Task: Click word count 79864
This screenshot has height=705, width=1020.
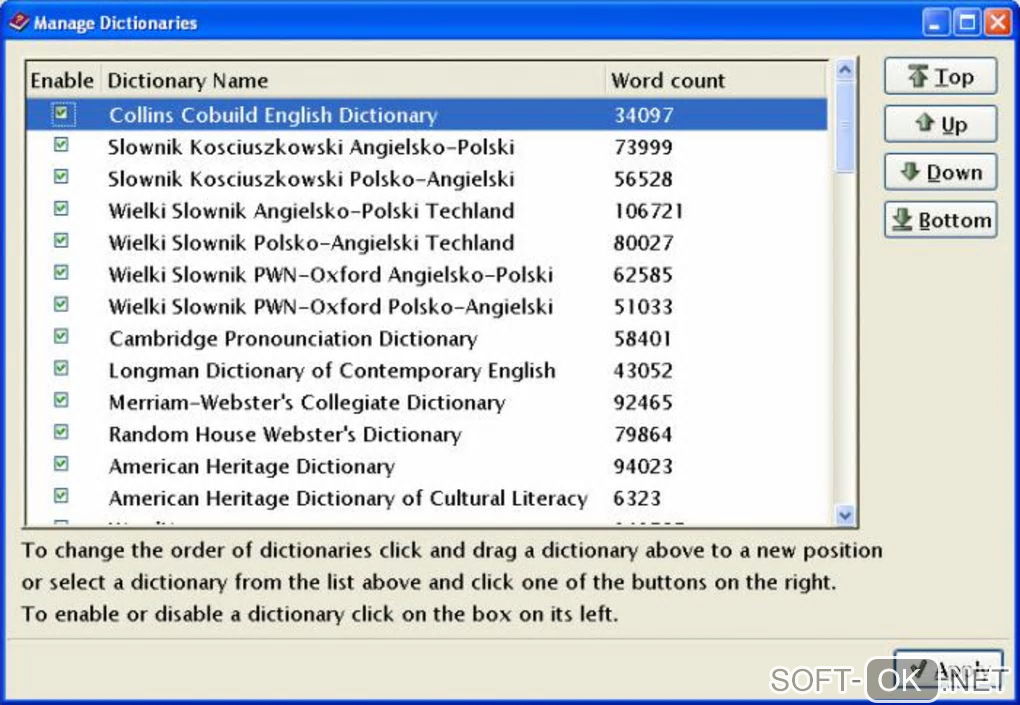Action: (x=643, y=434)
